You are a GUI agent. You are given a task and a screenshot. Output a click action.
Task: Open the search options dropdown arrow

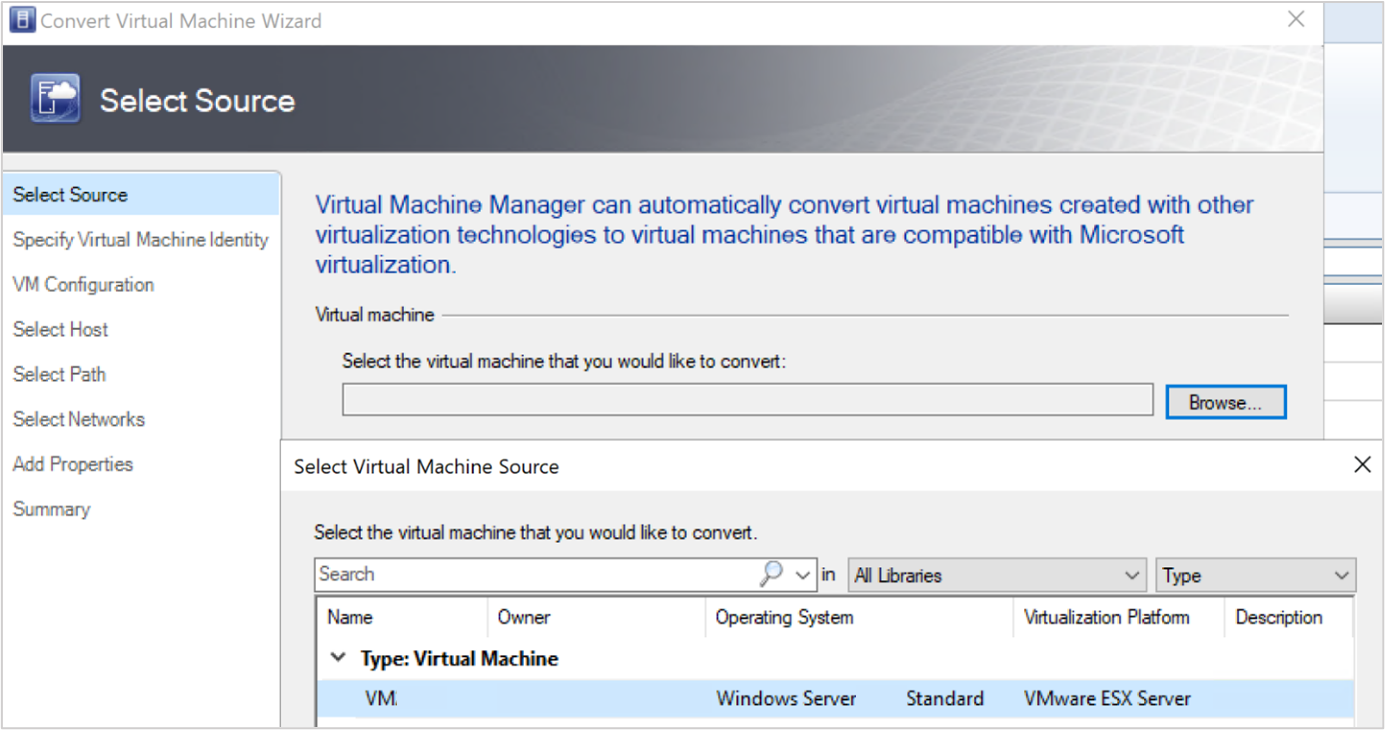click(x=802, y=575)
